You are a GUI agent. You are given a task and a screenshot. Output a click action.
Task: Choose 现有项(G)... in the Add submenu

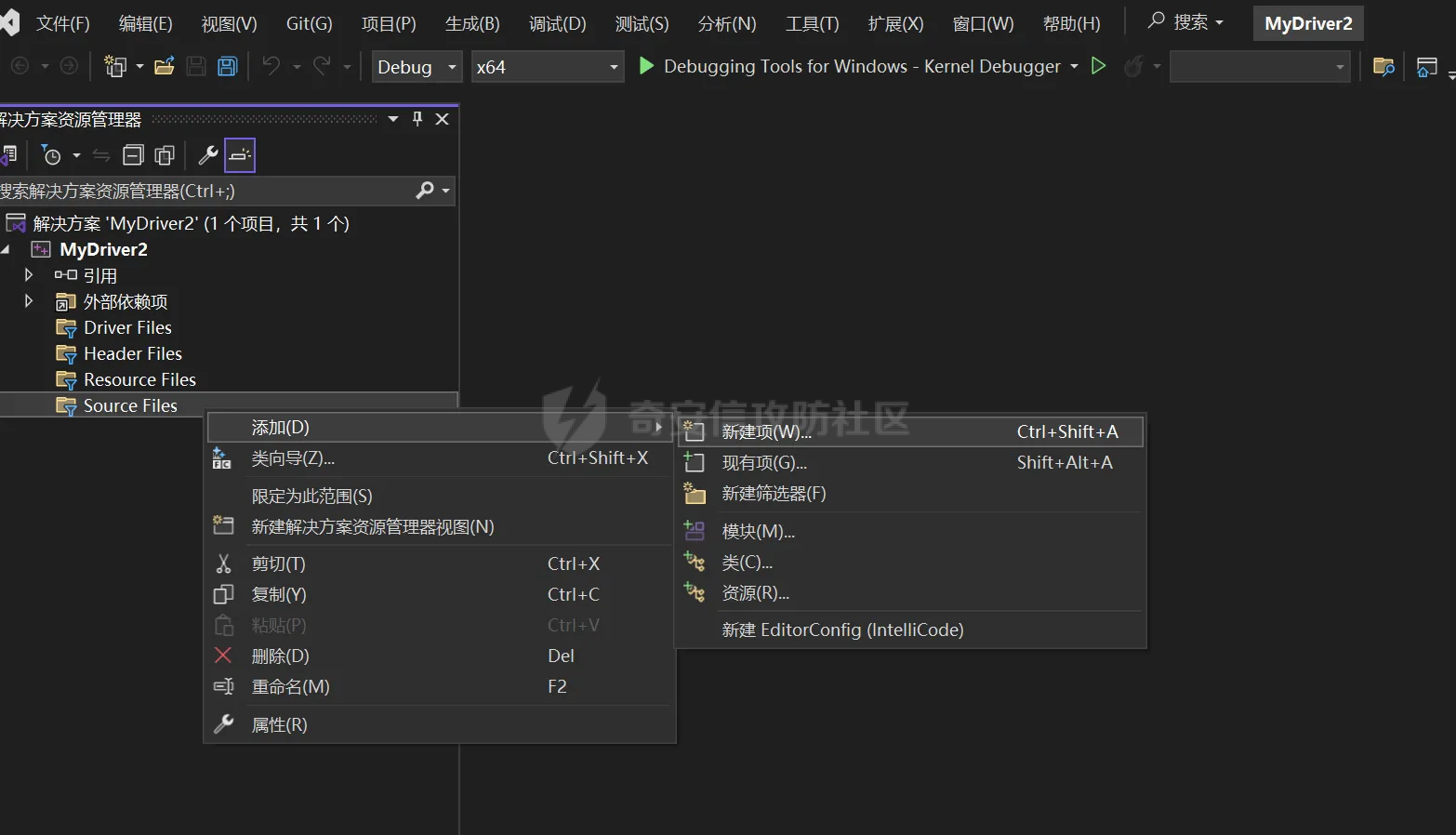click(764, 462)
